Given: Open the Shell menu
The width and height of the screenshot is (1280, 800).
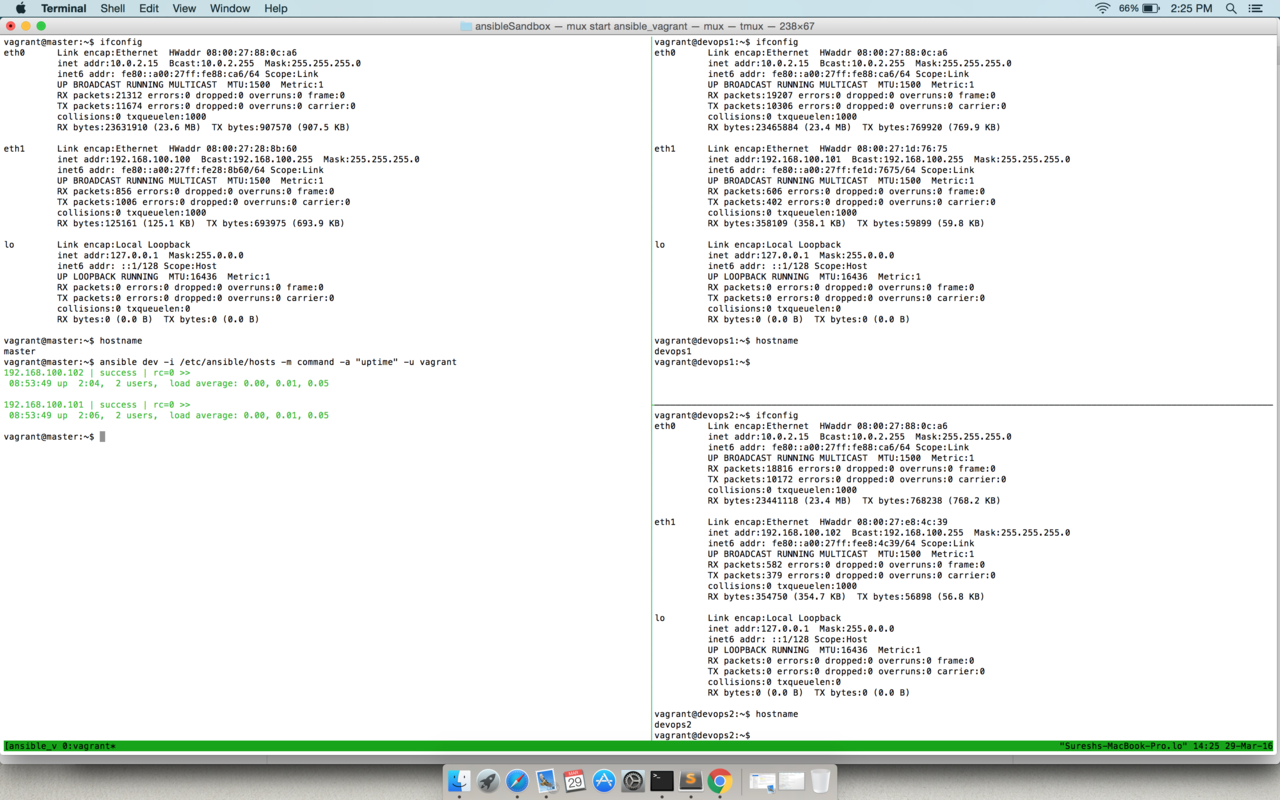Looking at the screenshot, I should click(113, 8).
